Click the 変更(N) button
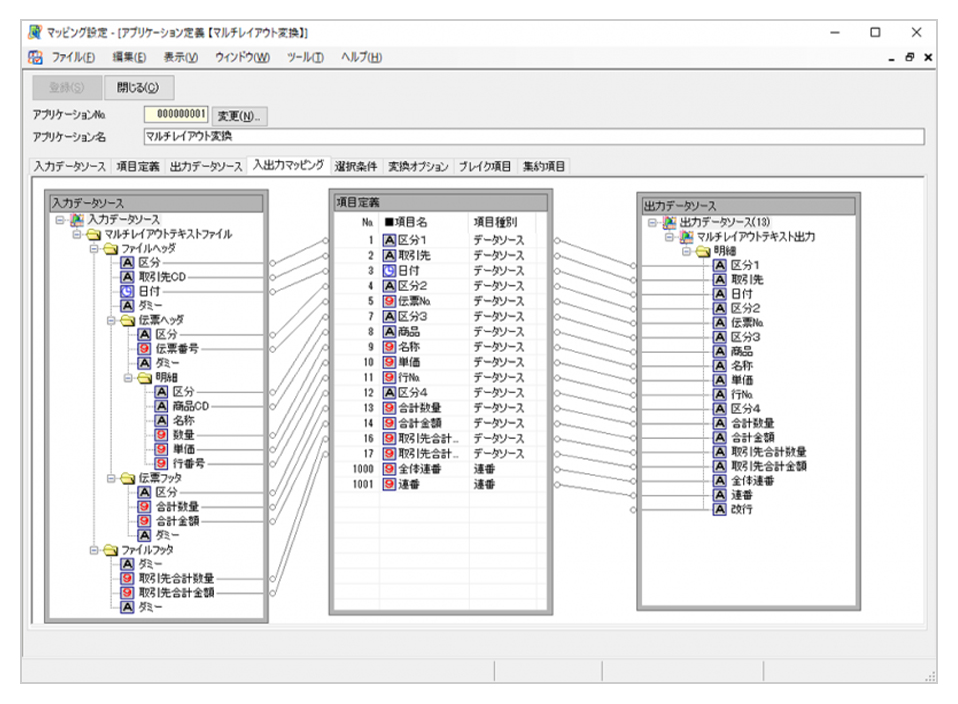The width and height of the screenshot is (958, 704). tap(239, 115)
